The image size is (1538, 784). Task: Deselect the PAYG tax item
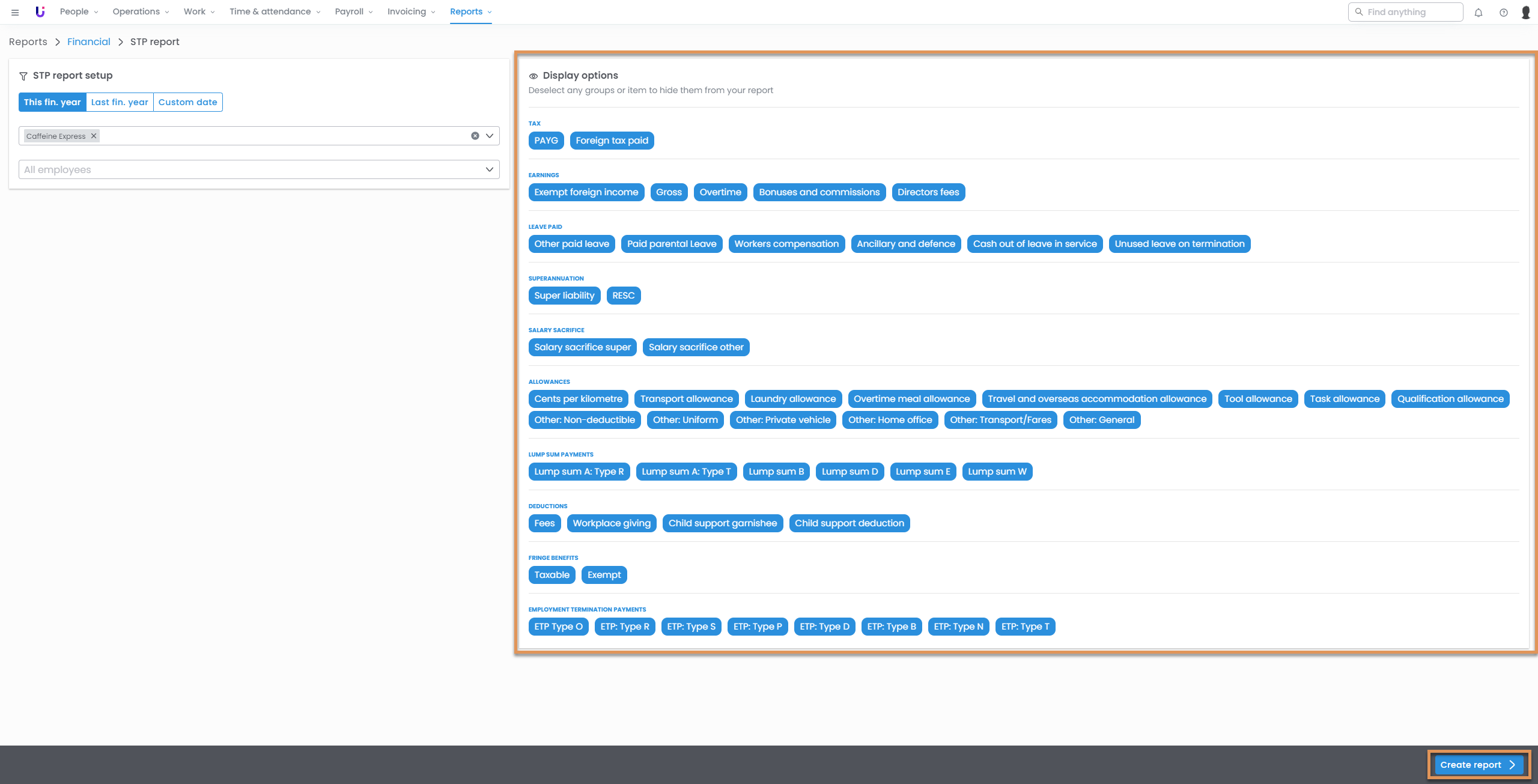tap(546, 141)
